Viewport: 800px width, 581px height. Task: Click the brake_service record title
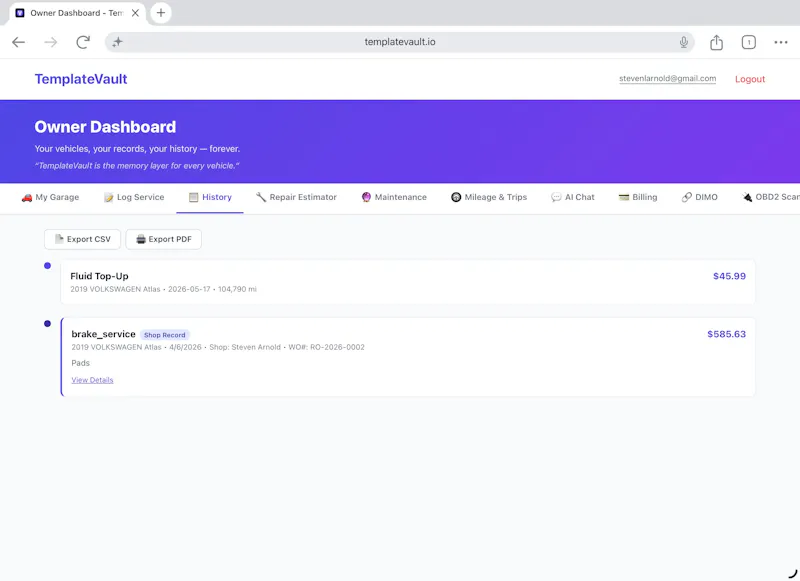tap(103, 334)
